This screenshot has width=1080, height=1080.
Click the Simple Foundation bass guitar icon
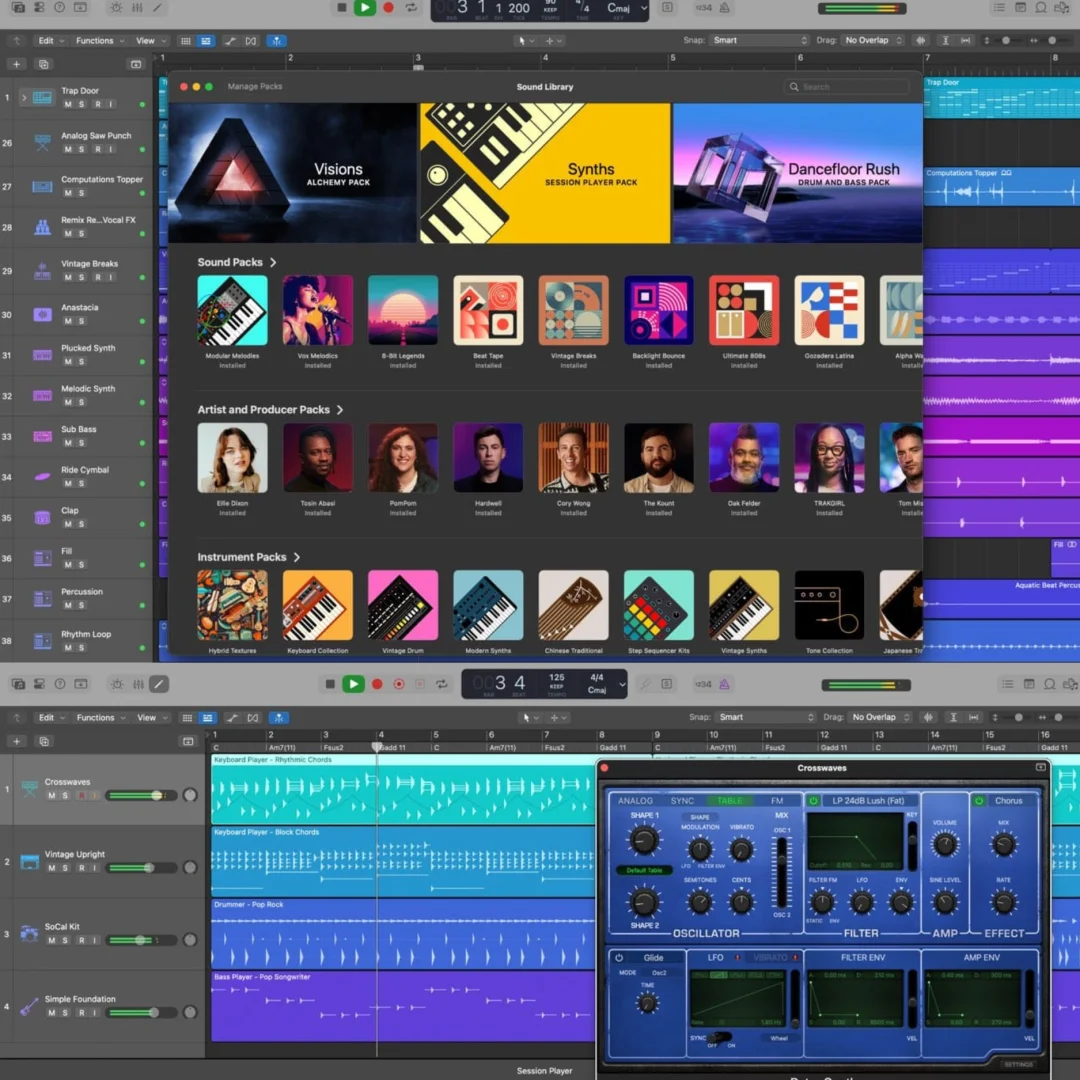30,1006
